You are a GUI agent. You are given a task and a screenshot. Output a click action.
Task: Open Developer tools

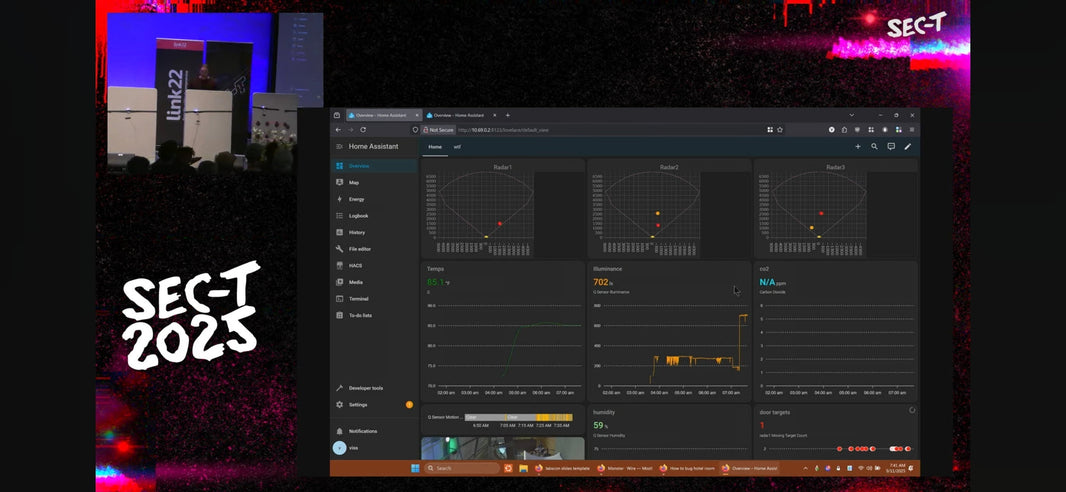click(x=365, y=388)
